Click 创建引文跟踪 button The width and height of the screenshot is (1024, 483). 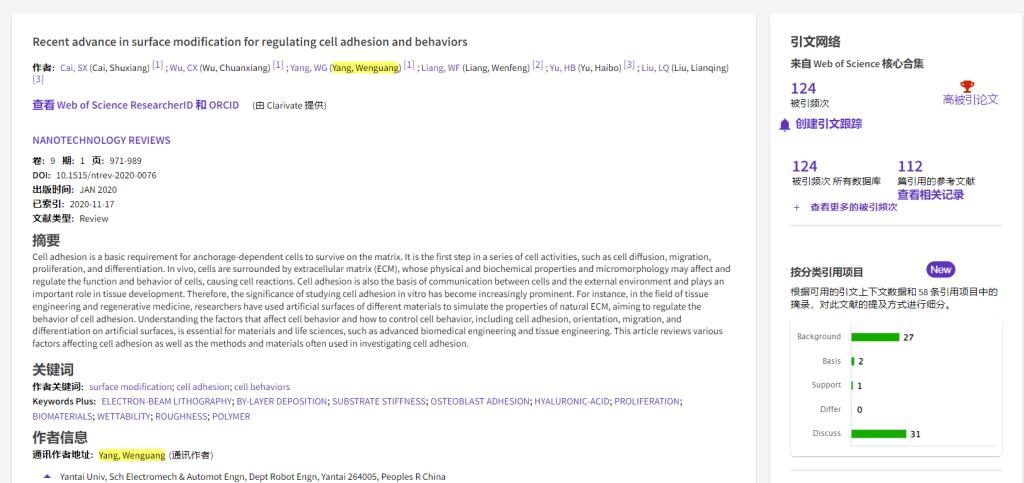(828, 124)
